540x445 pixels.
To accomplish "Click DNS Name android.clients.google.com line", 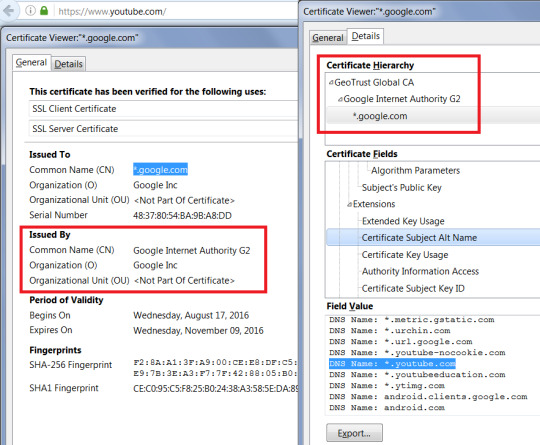I will click(x=428, y=397).
